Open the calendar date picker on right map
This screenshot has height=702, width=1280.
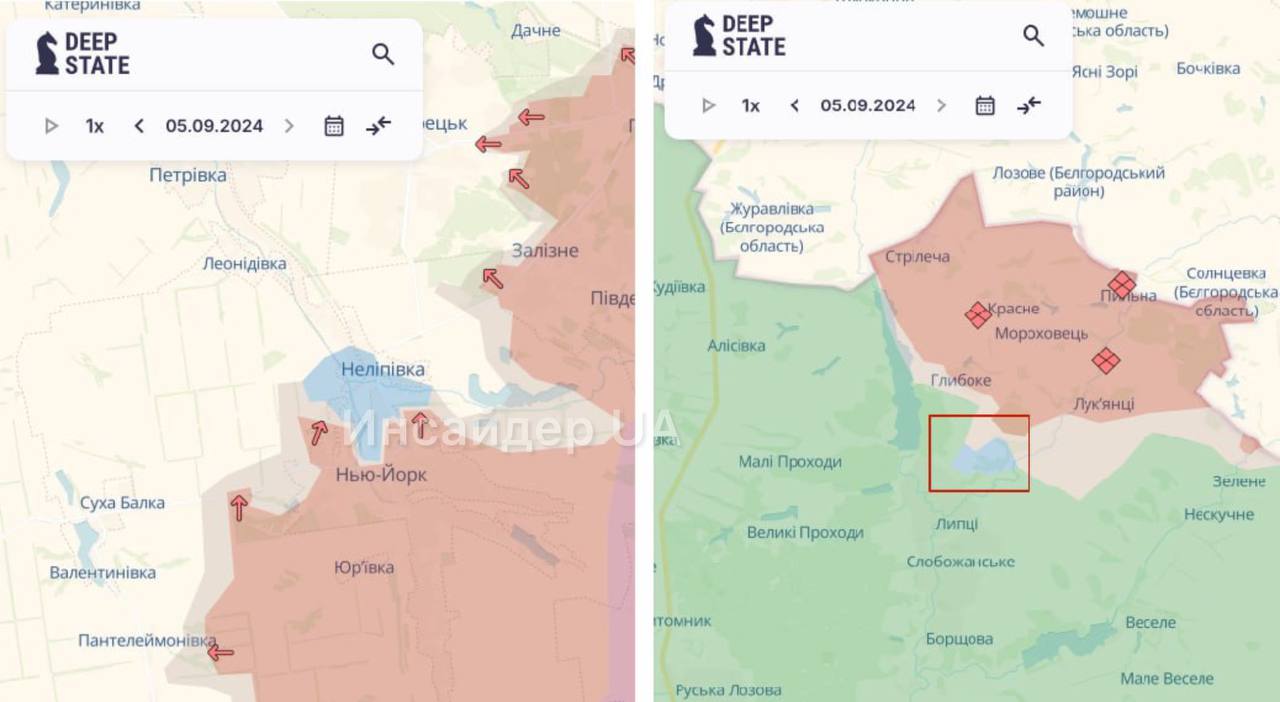985,105
